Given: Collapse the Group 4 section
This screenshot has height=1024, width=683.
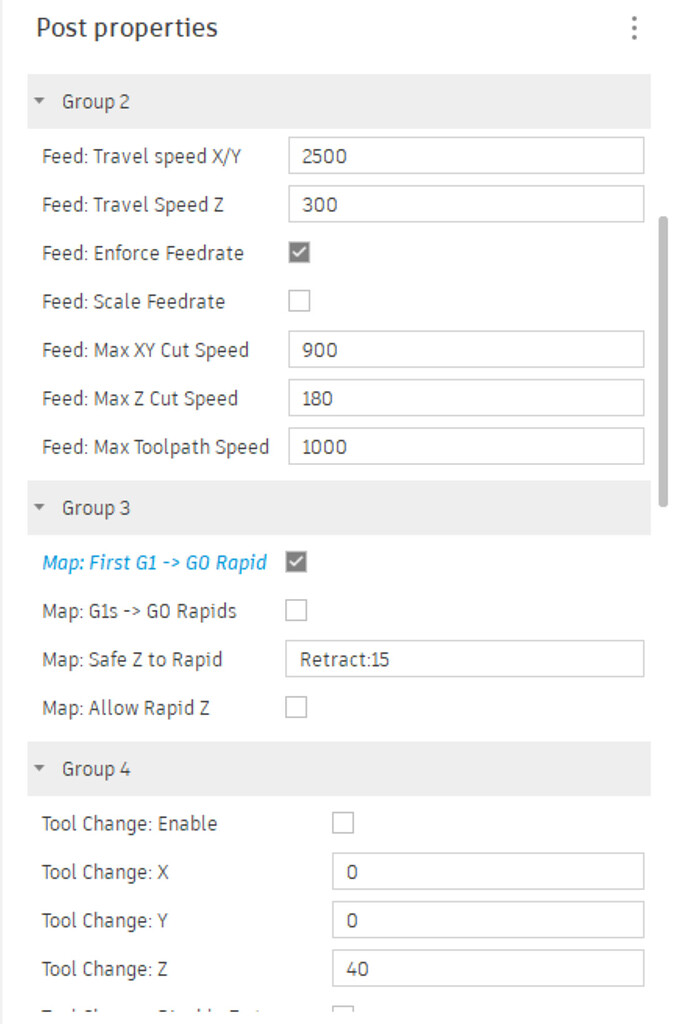Looking at the screenshot, I should point(40,769).
